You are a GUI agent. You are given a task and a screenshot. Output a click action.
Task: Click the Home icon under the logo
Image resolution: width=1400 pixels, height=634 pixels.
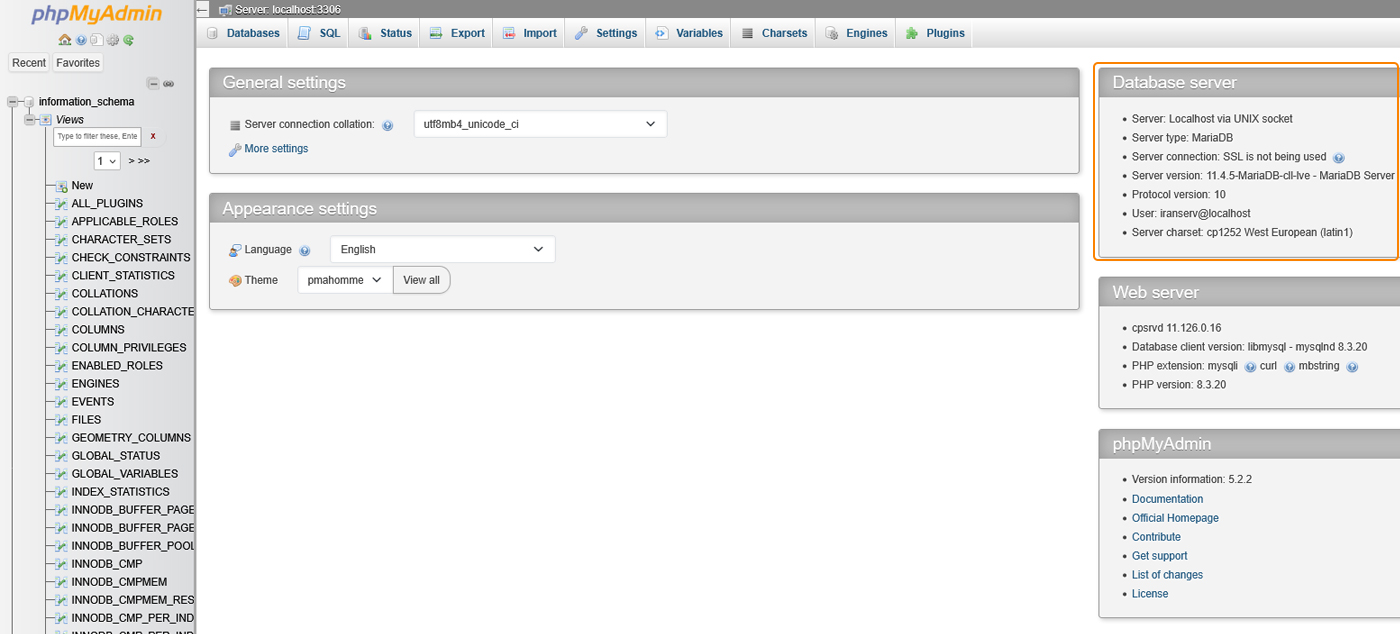pyautogui.click(x=65, y=40)
